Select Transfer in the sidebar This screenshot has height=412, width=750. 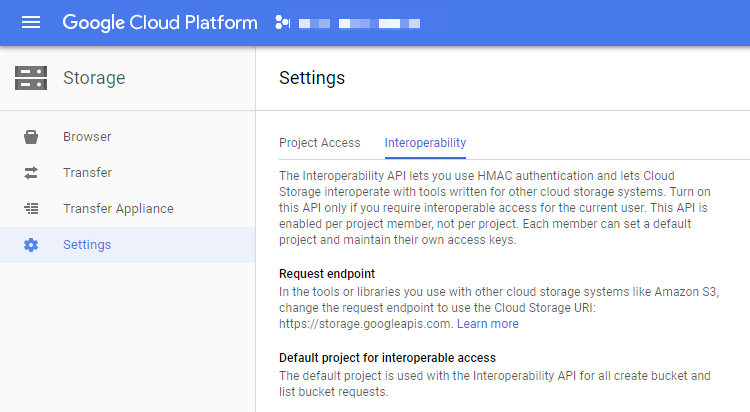[x=87, y=173]
